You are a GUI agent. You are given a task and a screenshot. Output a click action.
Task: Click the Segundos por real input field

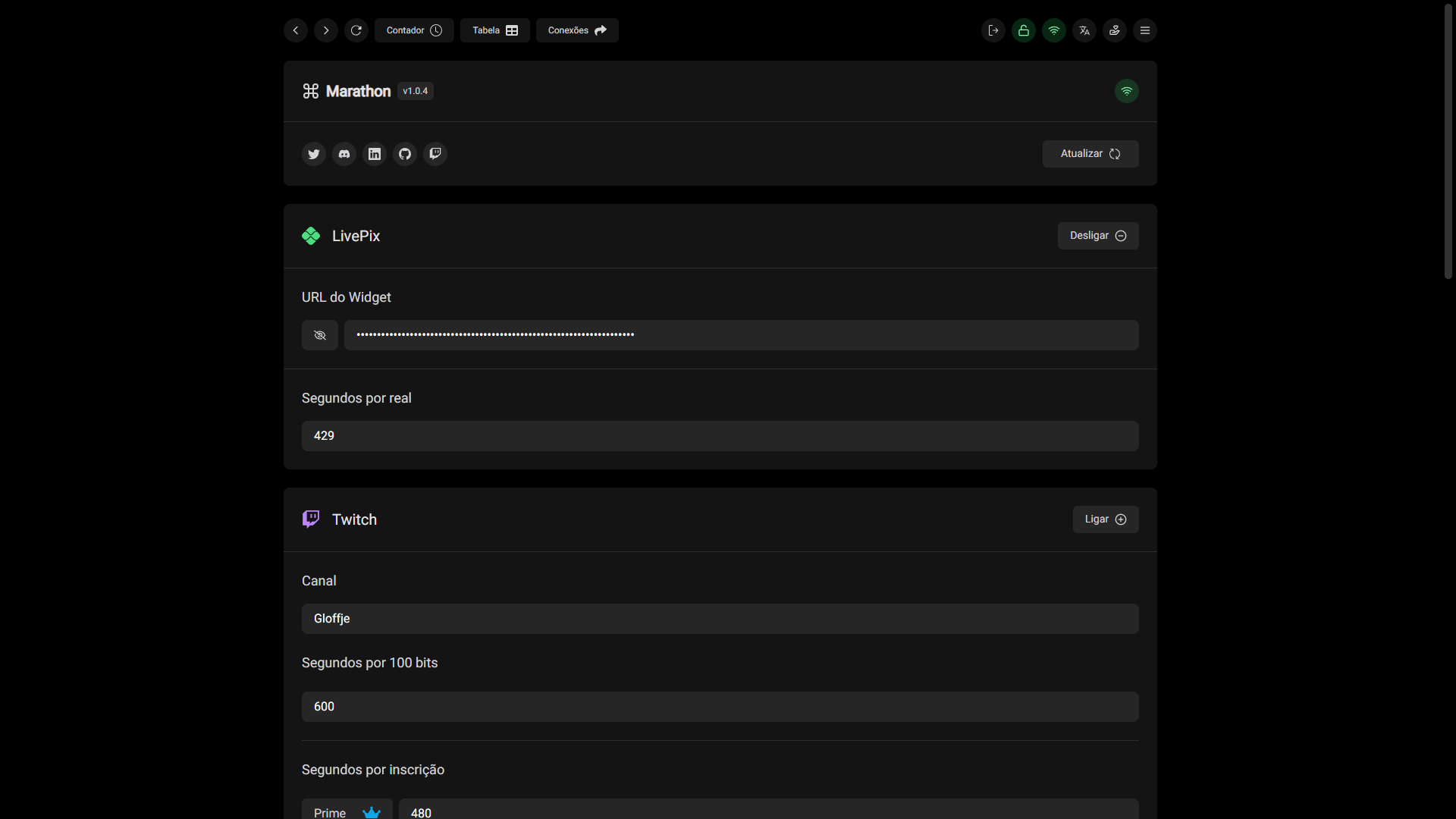(x=720, y=436)
